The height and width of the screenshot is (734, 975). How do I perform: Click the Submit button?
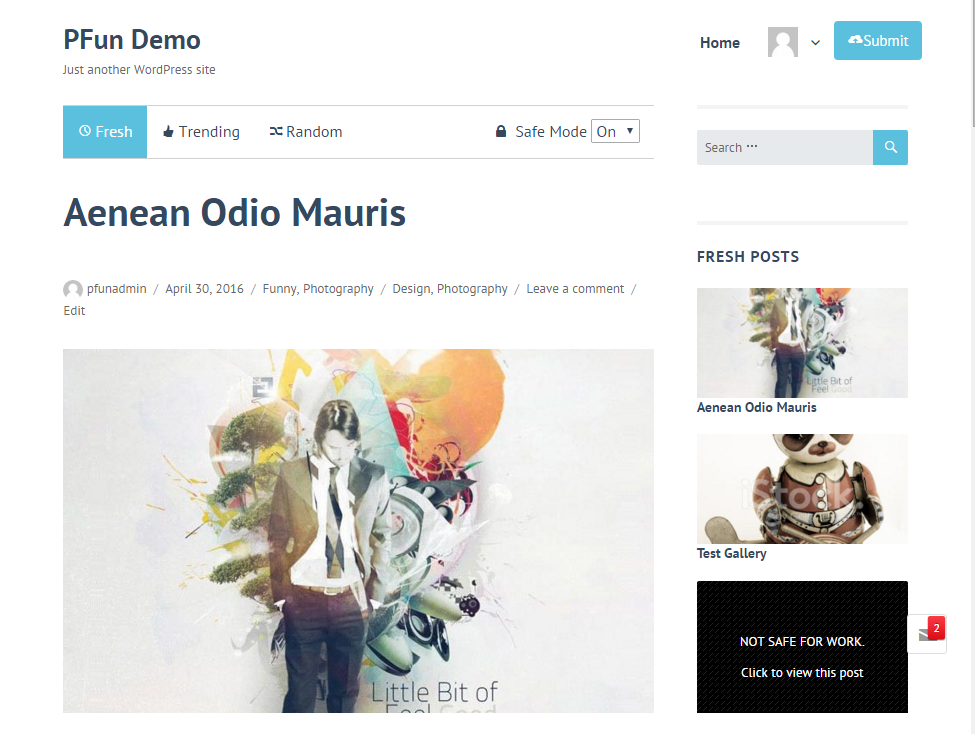click(877, 40)
